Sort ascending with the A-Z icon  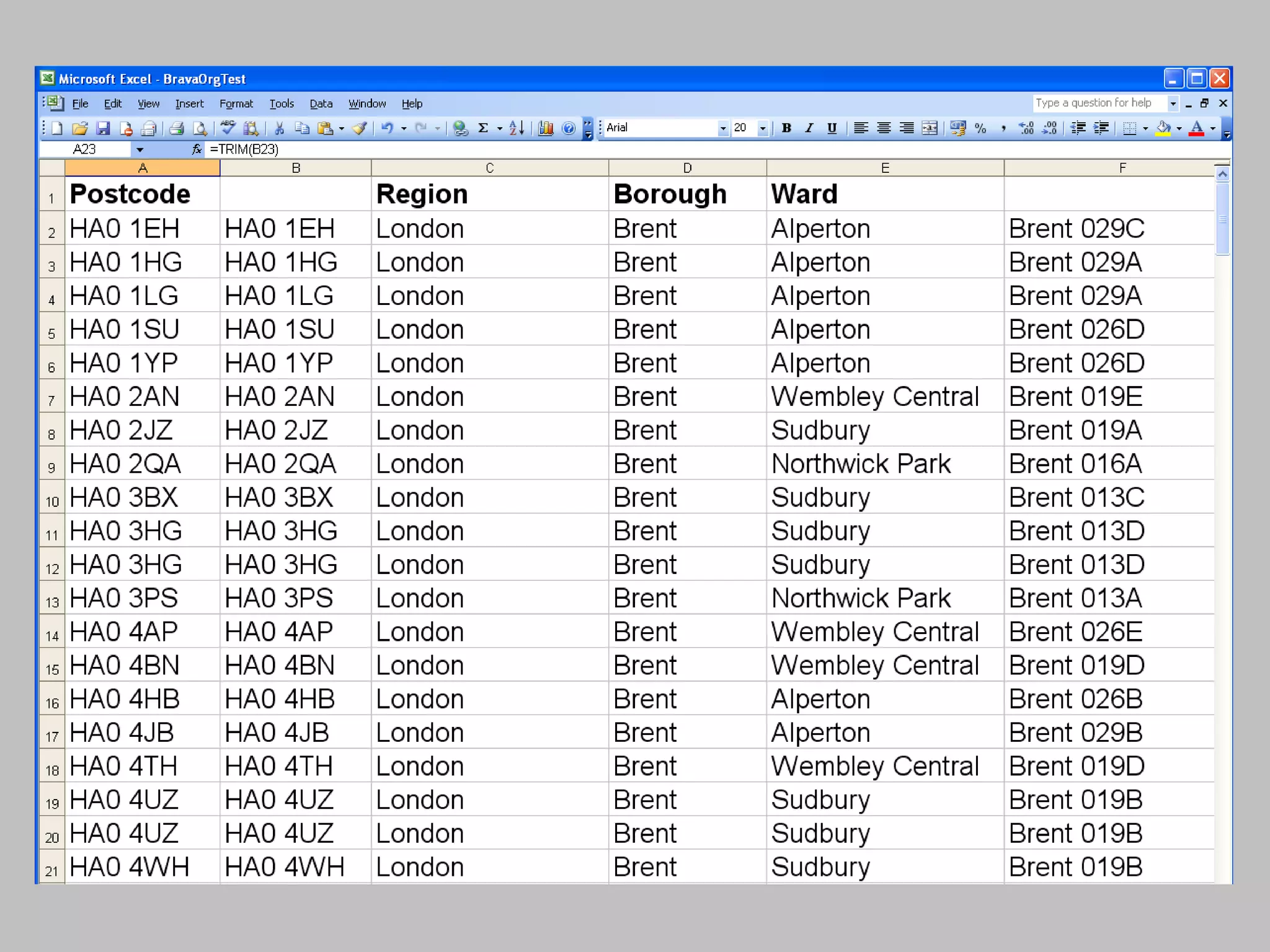517,128
